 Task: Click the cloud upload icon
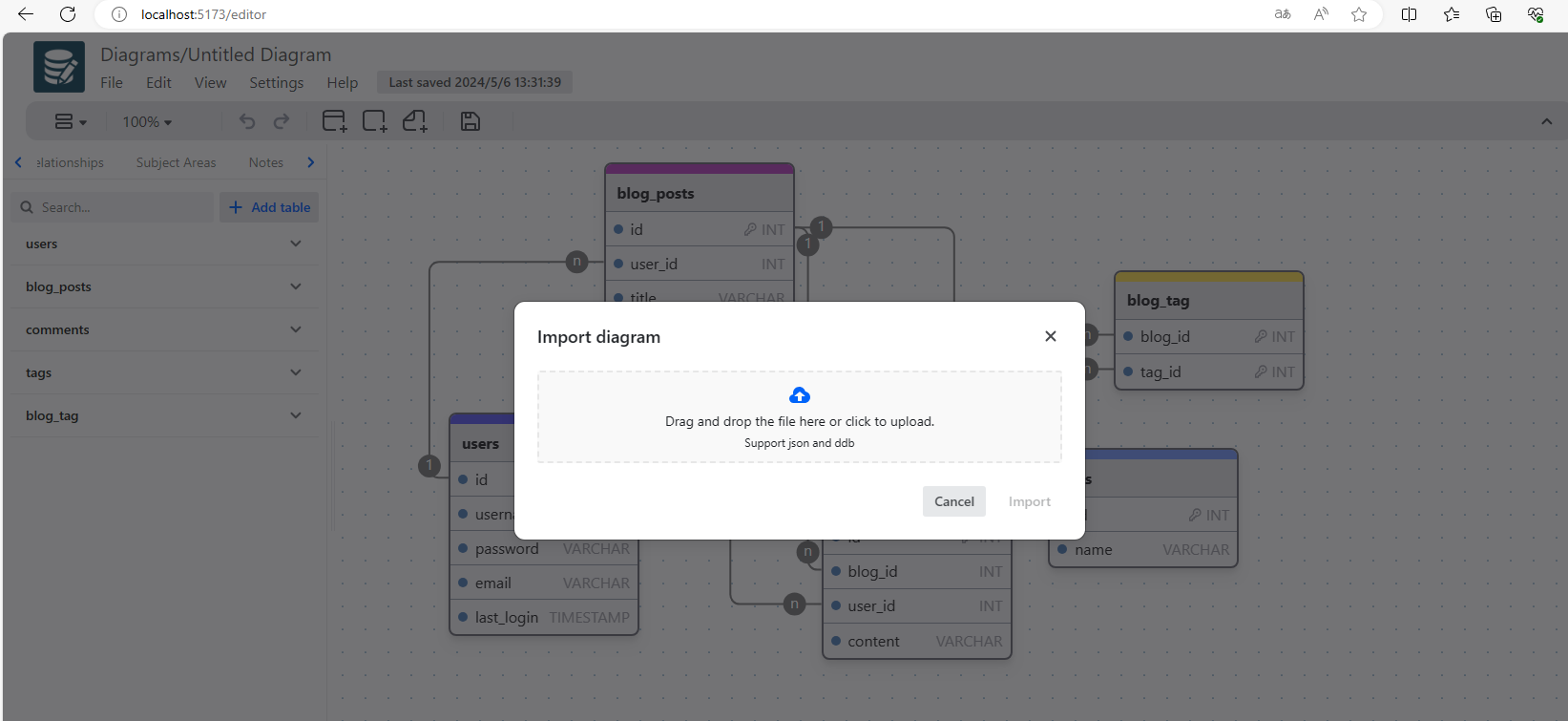click(800, 395)
